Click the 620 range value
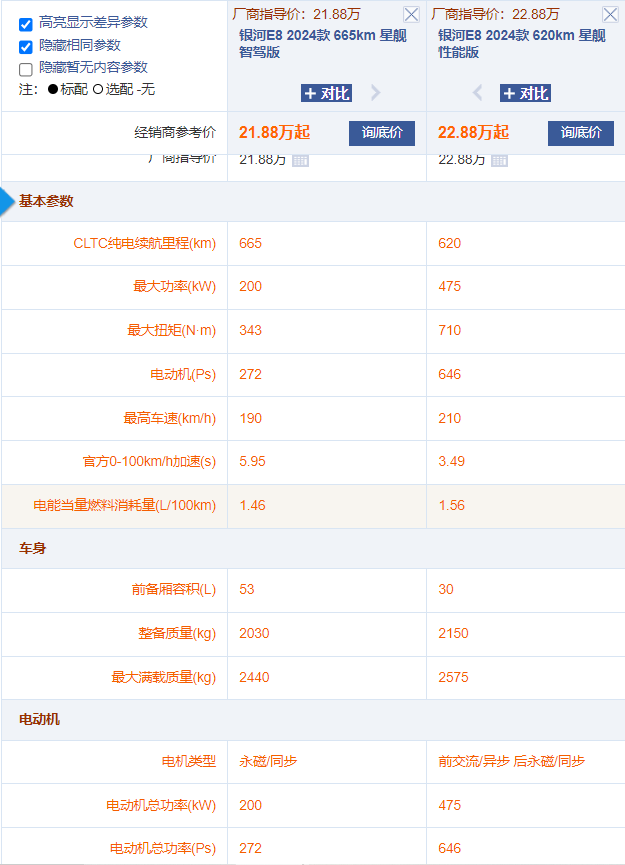The width and height of the screenshot is (625, 865). pos(450,243)
